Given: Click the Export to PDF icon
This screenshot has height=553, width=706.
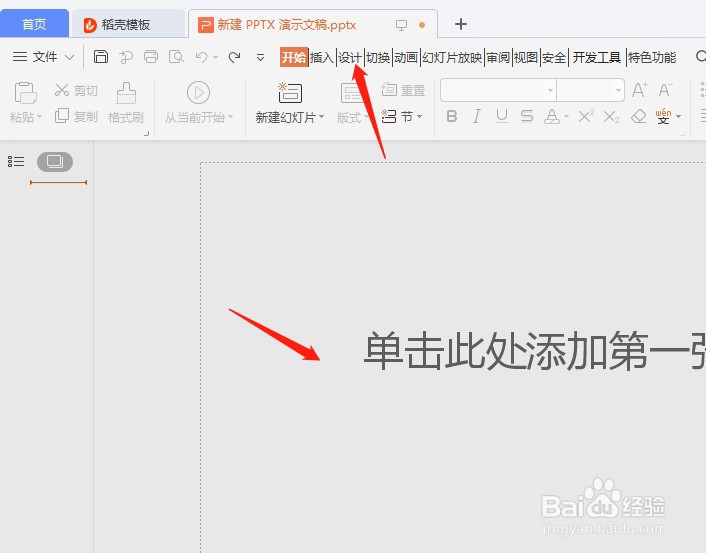Looking at the screenshot, I should coord(126,57).
